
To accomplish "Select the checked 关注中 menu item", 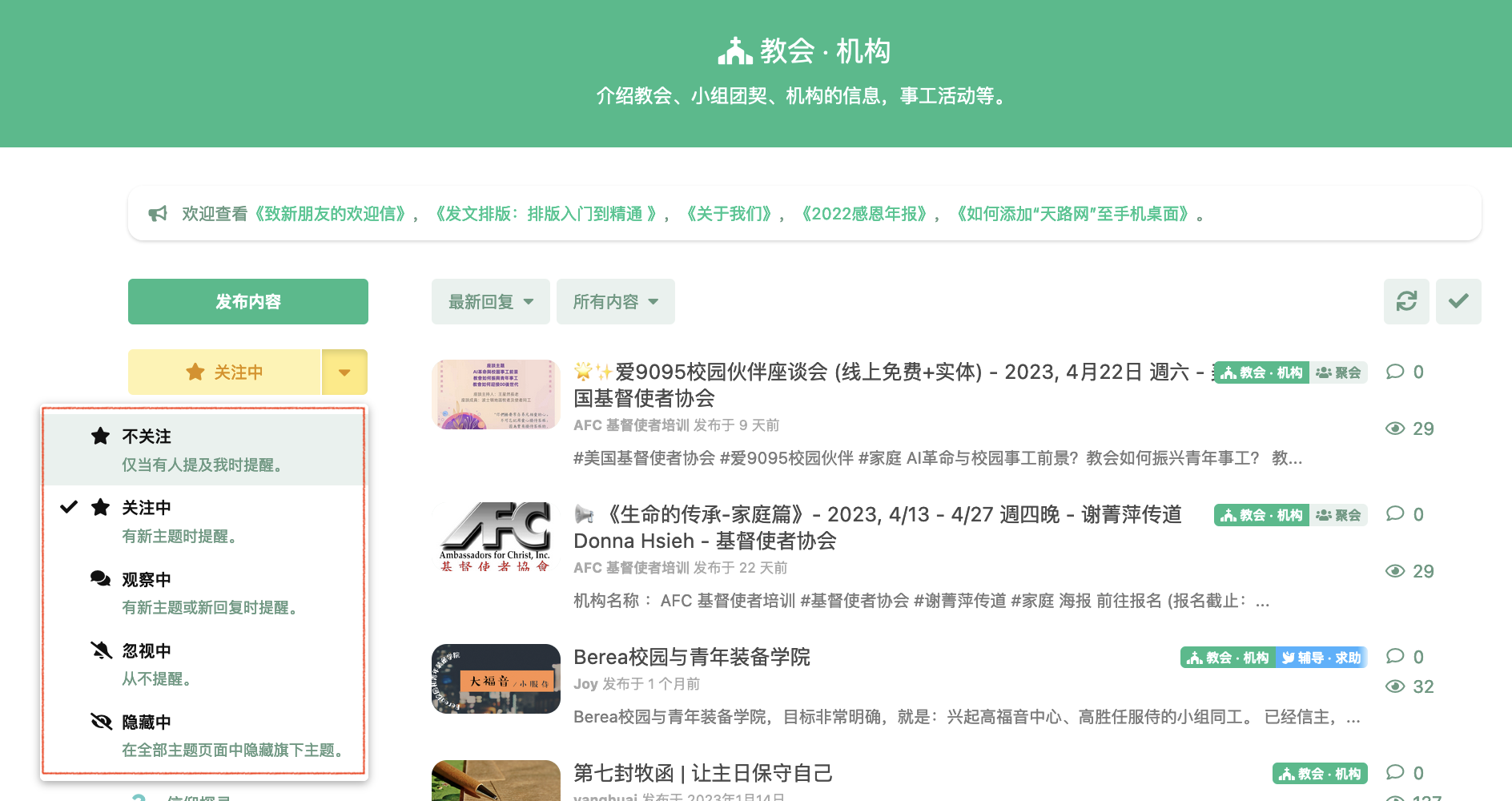I will click(203, 521).
